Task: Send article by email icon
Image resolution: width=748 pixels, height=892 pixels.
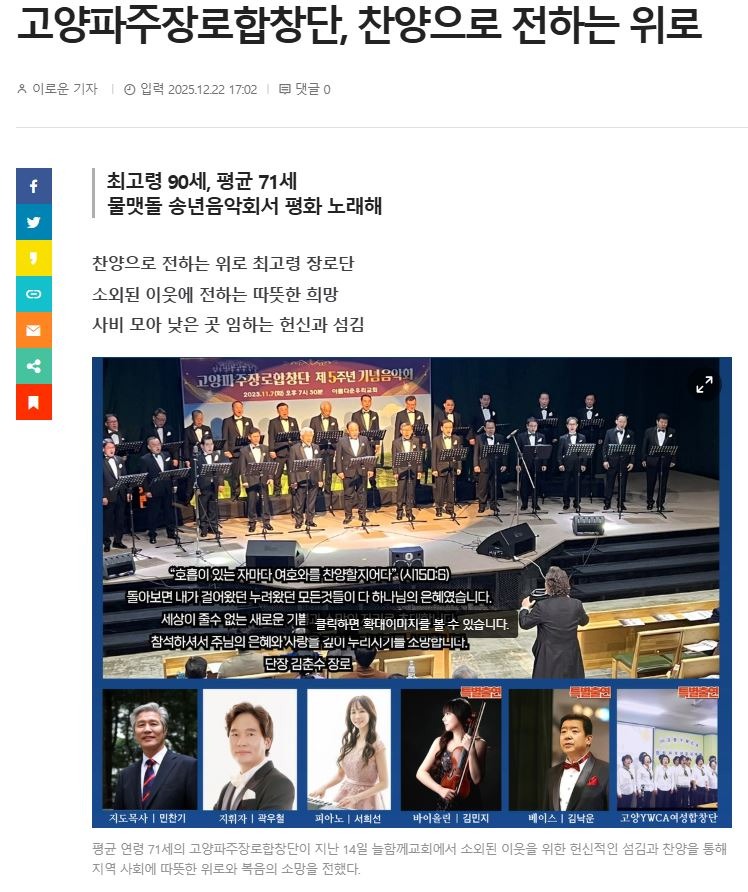Action: 34,330
